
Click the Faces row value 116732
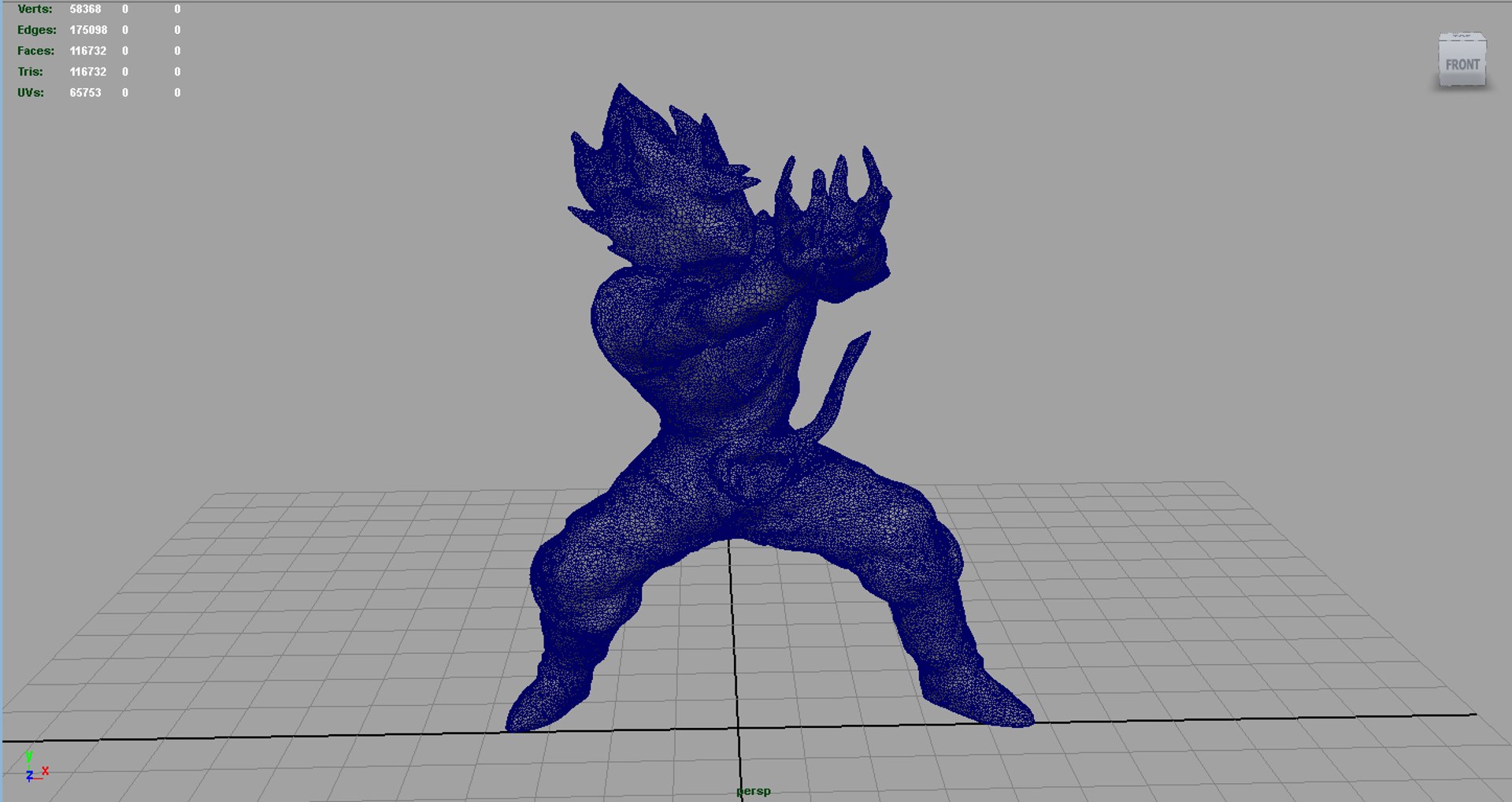pos(87,50)
